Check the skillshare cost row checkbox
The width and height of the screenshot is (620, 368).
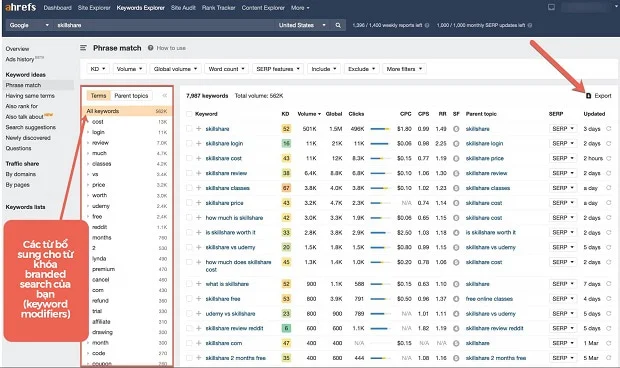[x=189, y=158]
